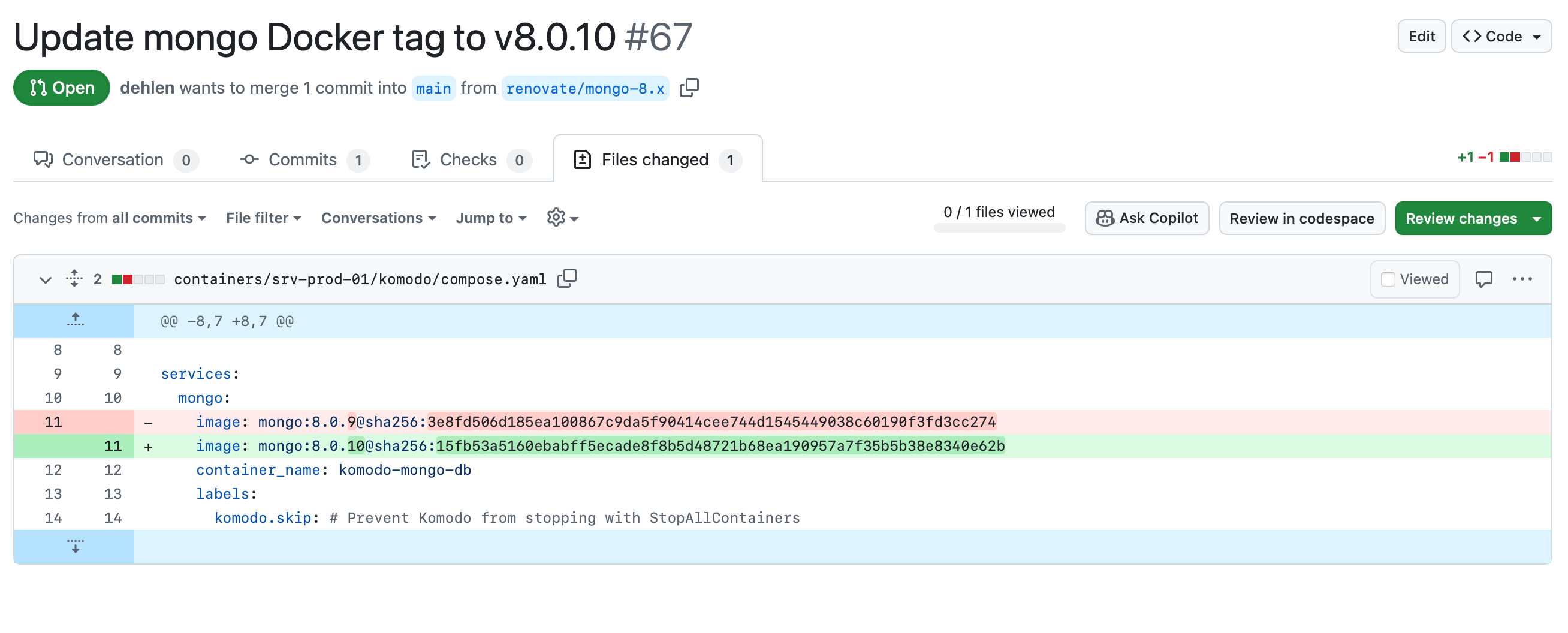Switch to the Checks tab

tap(468, 159)
